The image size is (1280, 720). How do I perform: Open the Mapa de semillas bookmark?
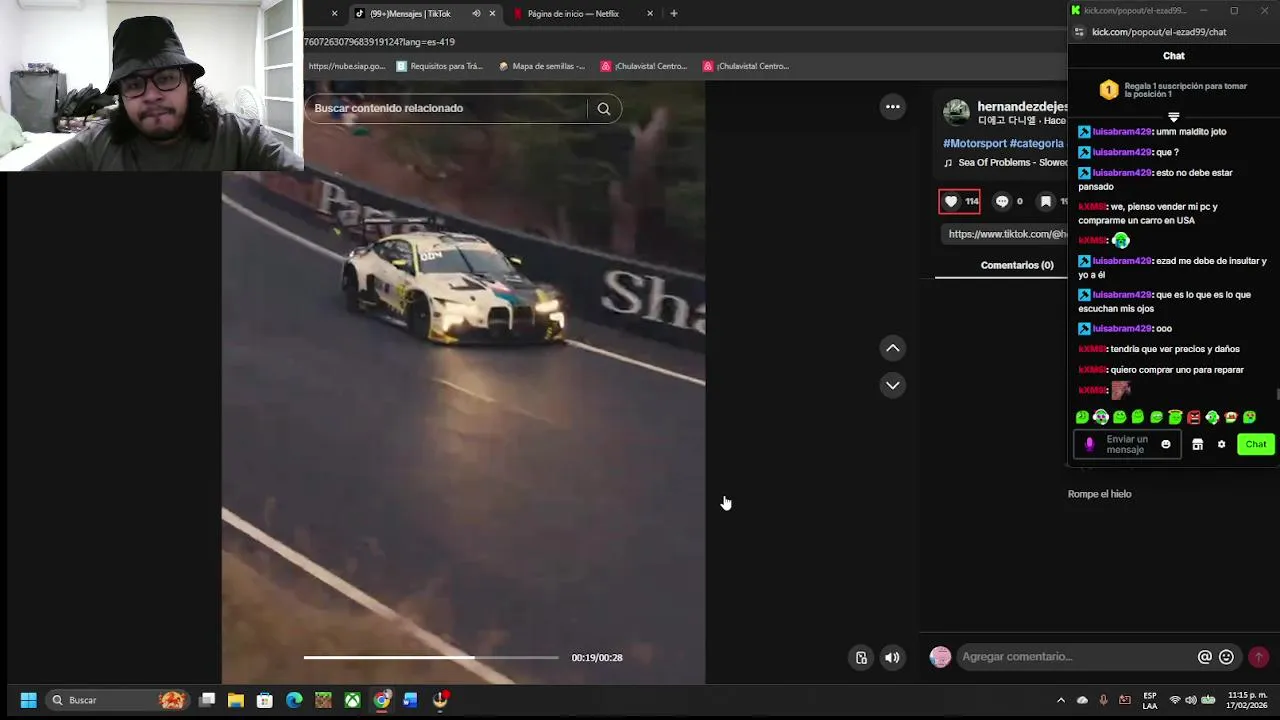click(x=542, y=66)
